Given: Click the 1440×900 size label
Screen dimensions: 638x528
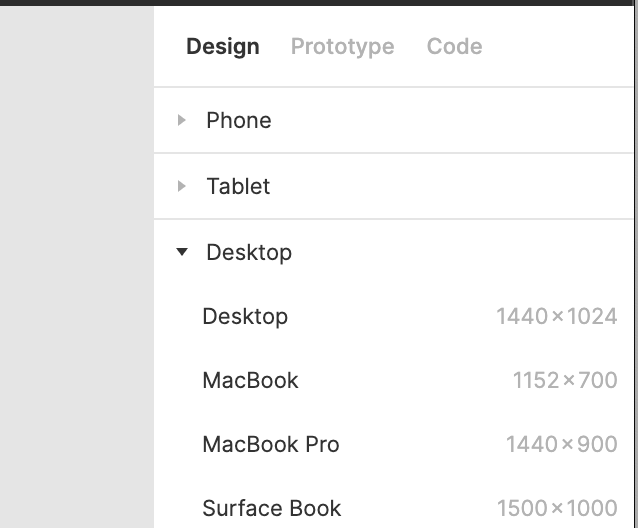Looking at the screenshot, I should [x=562, y=444].
